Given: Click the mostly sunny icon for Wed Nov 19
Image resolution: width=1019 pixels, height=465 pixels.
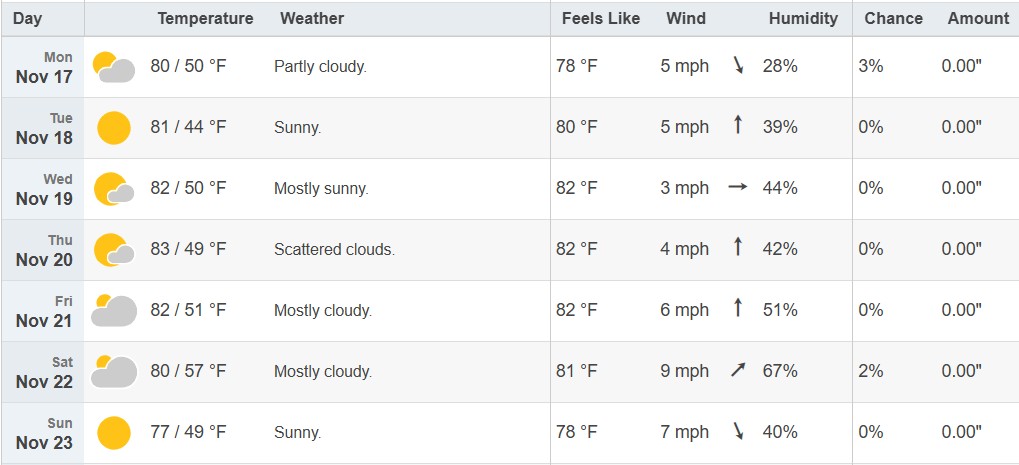Looking at the screenshot, I should (x=114, y=189).
